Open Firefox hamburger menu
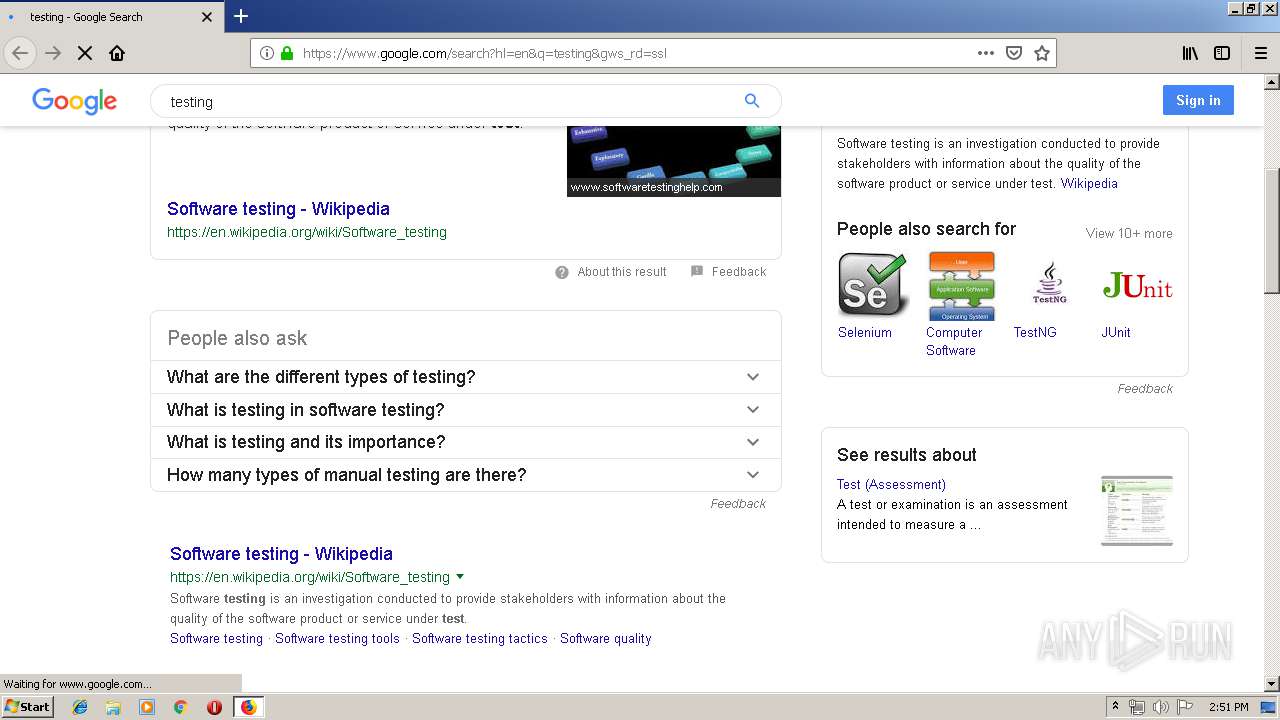 tap(1260, 53)
